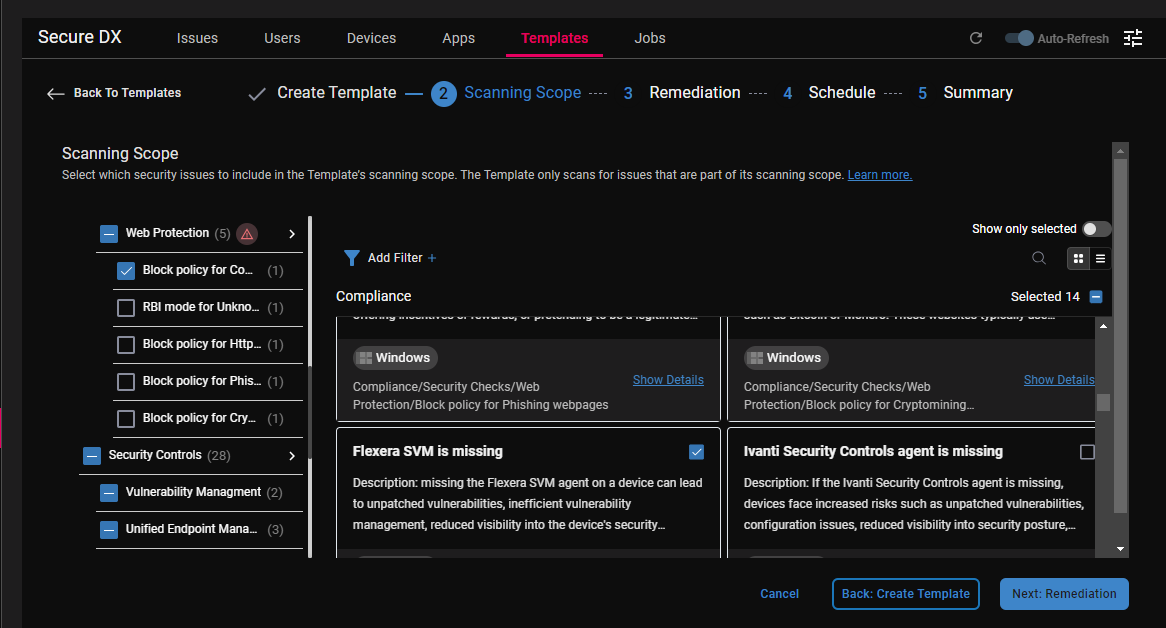1166x628 pixels.
Task: Open the Devices tab
Action: pyautogui.click(x=371, y=38)
